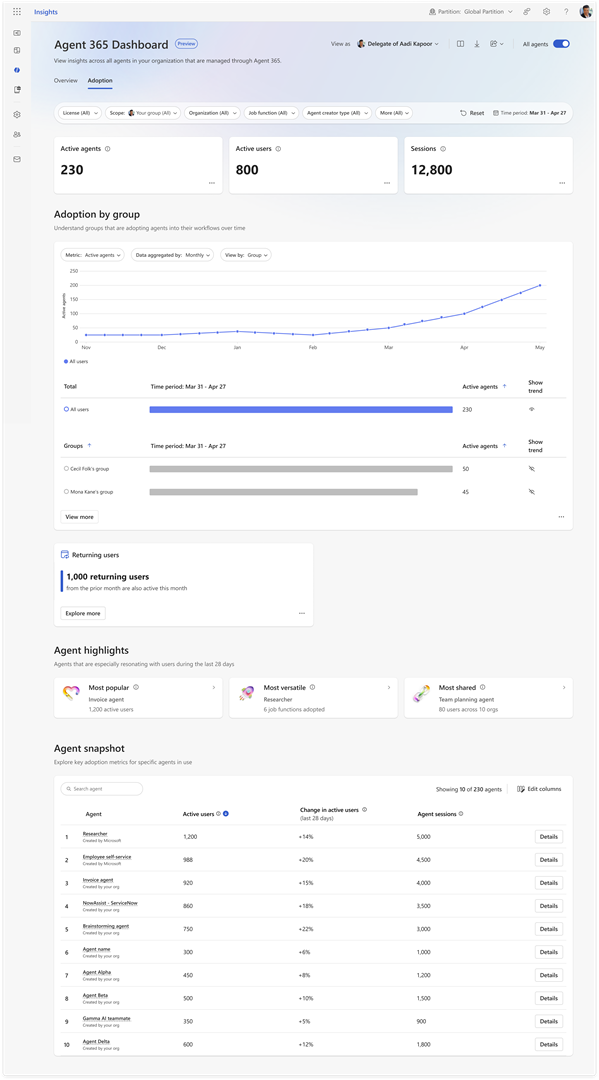Viewport: 599px width, 1080px height.
Task: Open Details for Agent Delta
Action: pos(549,1044)
